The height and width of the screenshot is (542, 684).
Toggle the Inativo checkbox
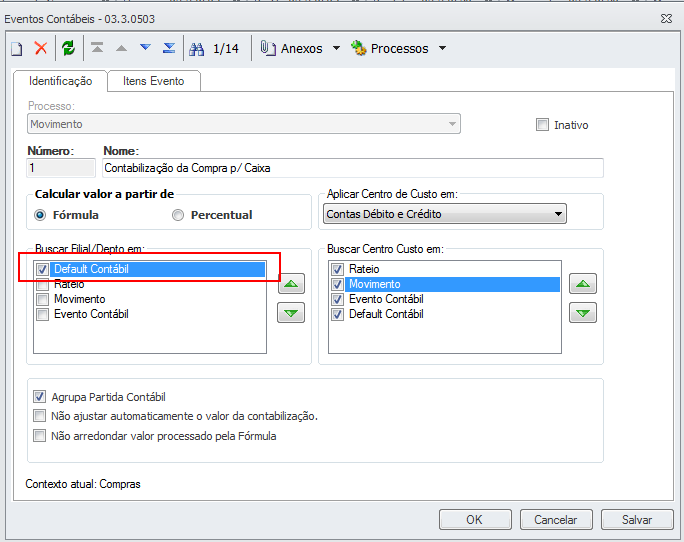pyautogui.click(x=542, y=125)
